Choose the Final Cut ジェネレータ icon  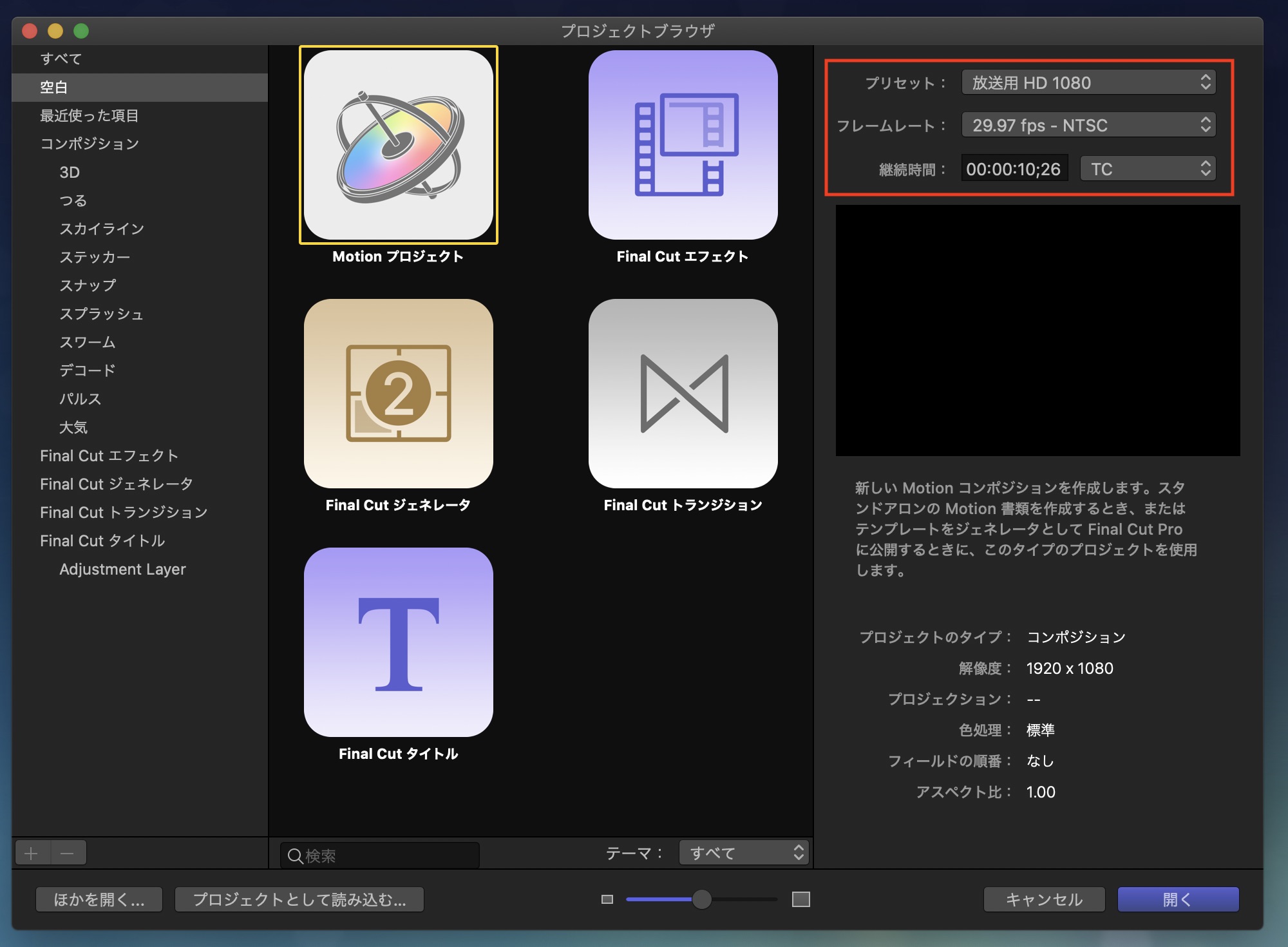pyautogui.click(x=399, y=394)
